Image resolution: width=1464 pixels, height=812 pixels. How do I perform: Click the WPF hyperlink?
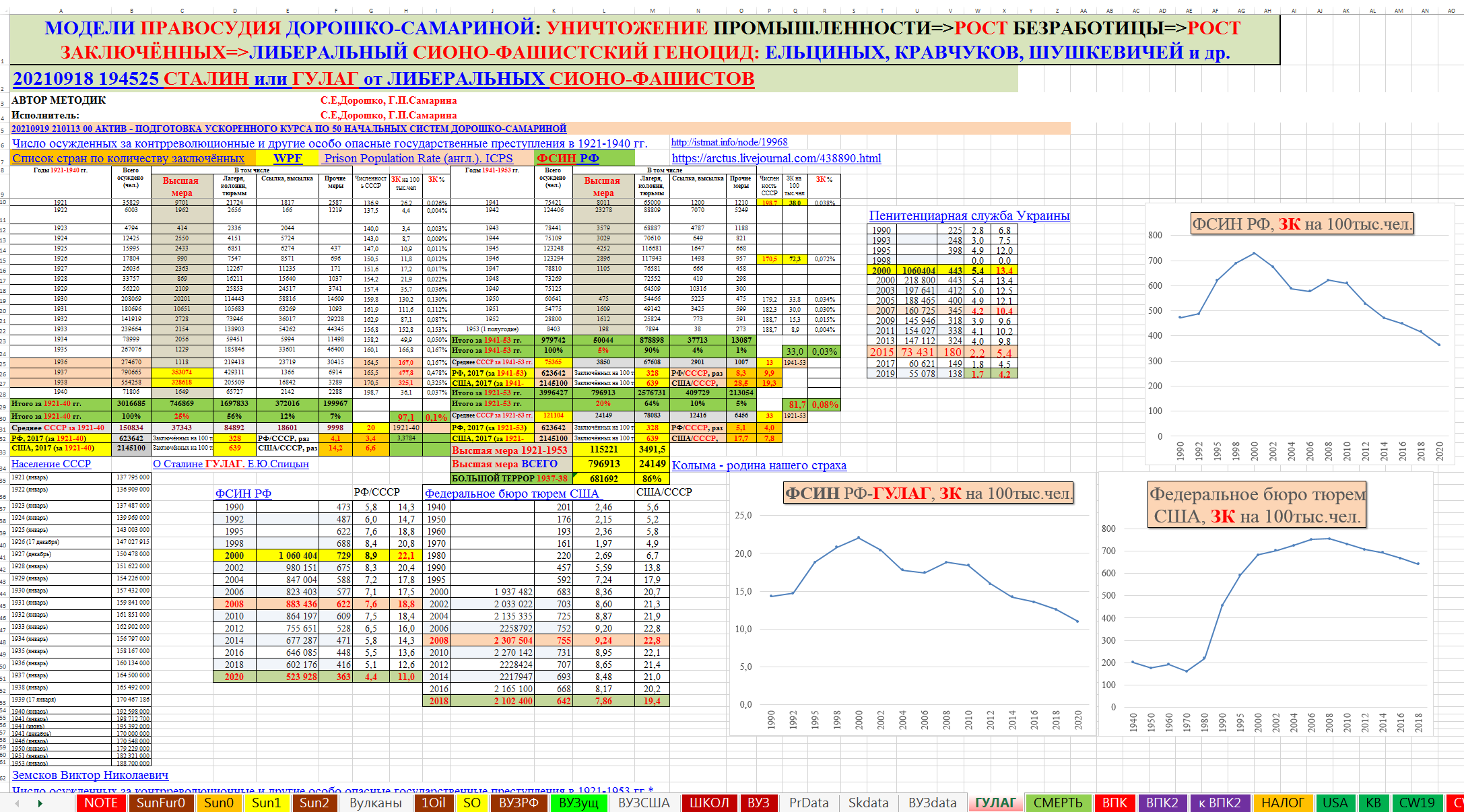(x=288, y=158)
